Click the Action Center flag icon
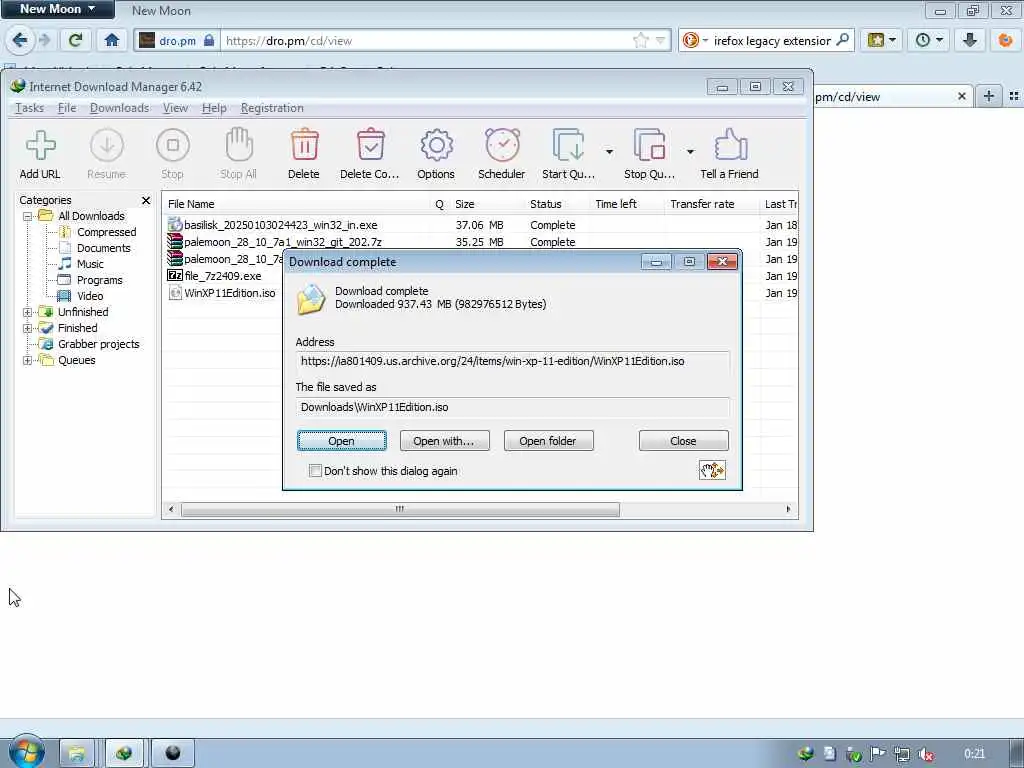Viewport: 1024px width, 768px height. tap(877, 754)
